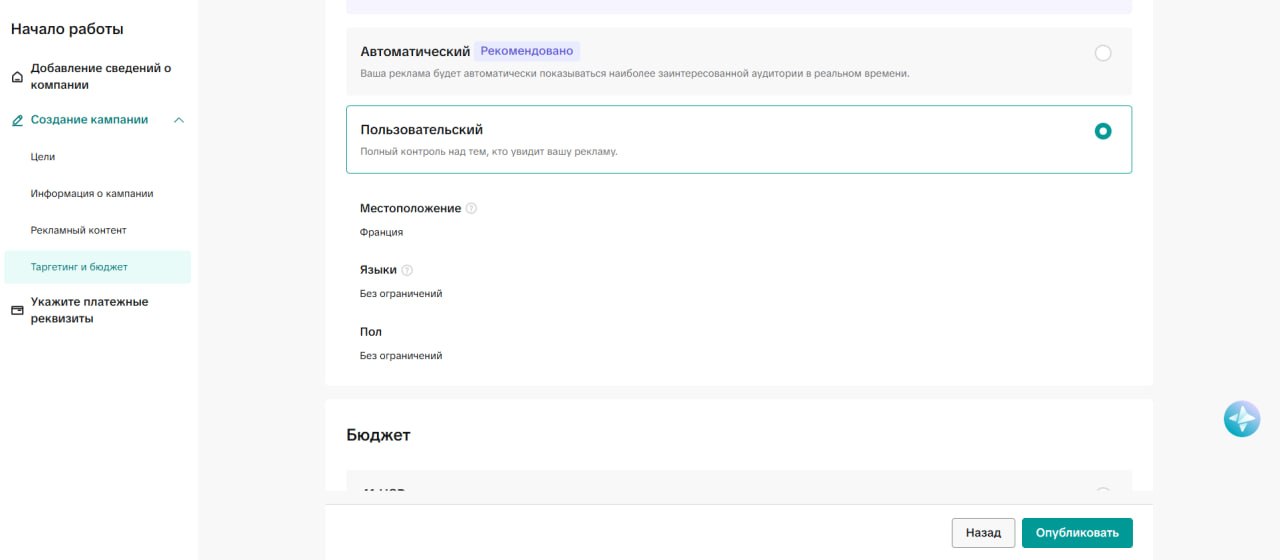Viewport: 1280px width, 560px height.
Task: Click the Автоматический option description text
Action: [x=634, y=74]
